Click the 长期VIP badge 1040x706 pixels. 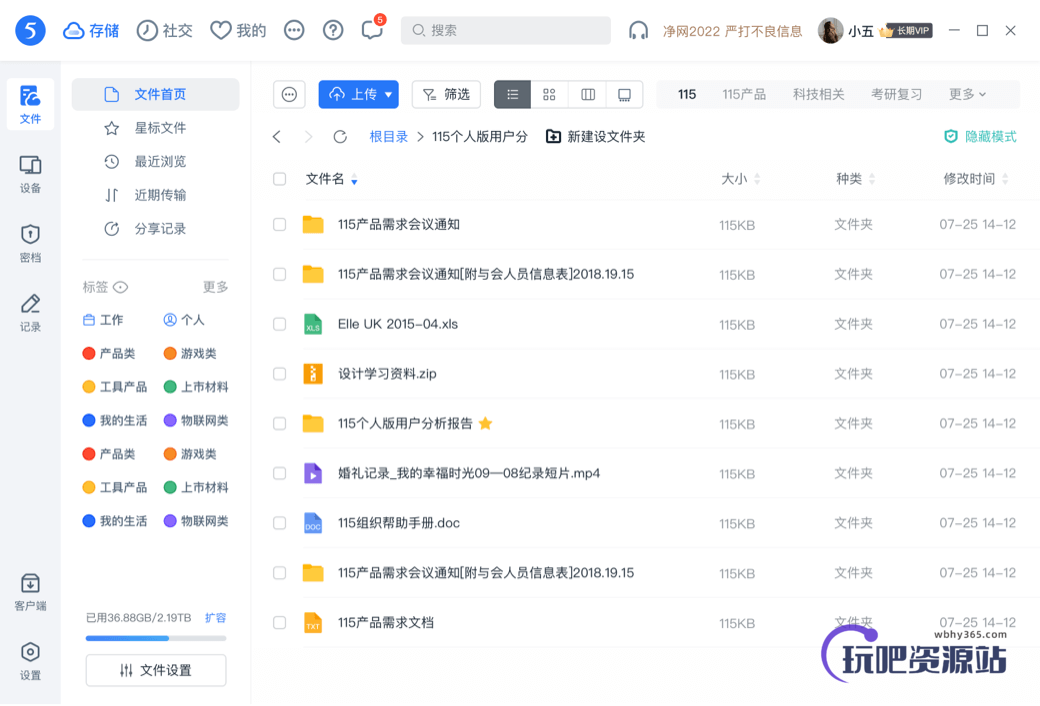pyautogui.click(x=906, y=31)
